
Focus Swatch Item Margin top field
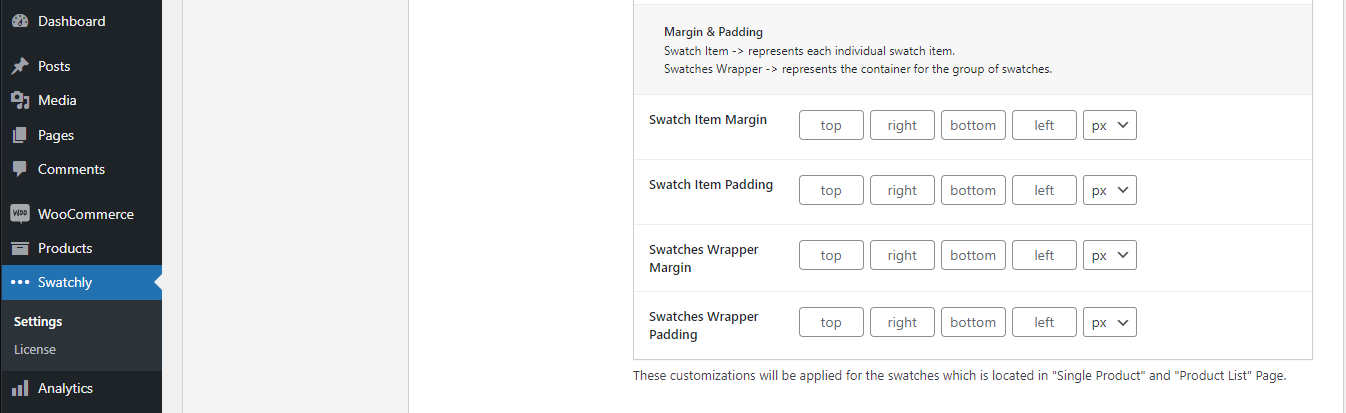831,125
